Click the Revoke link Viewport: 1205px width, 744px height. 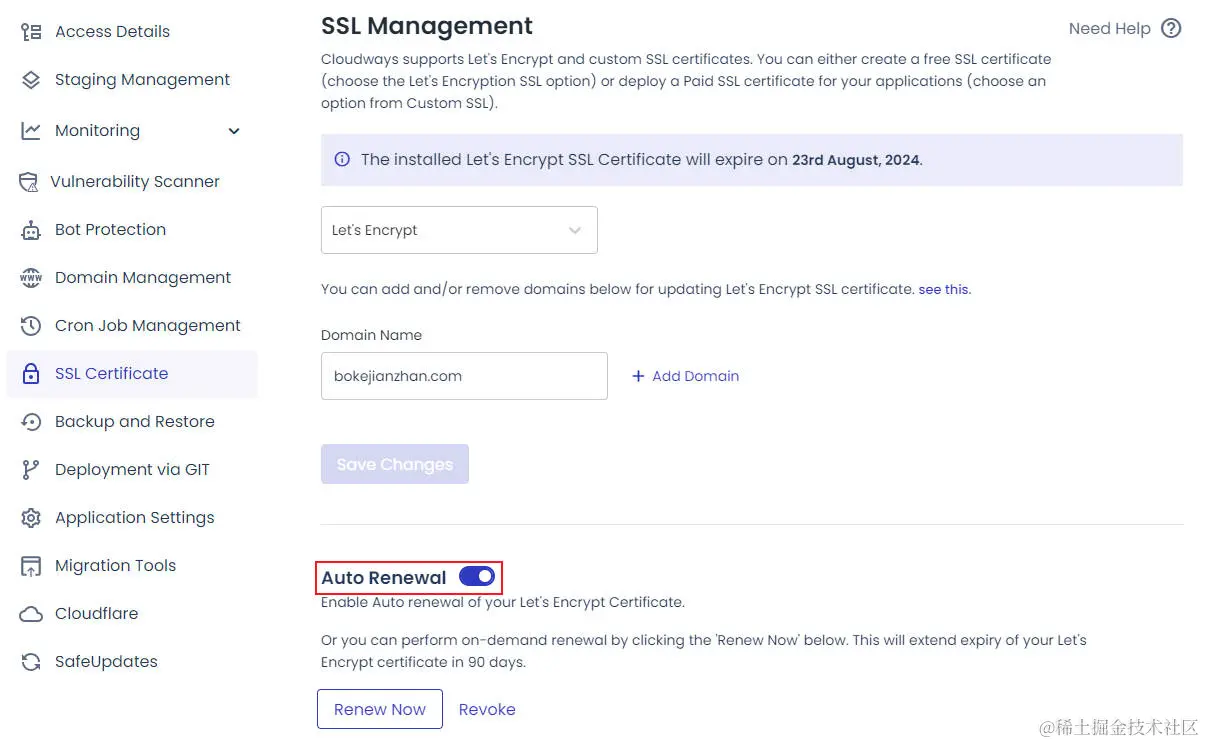487,709
